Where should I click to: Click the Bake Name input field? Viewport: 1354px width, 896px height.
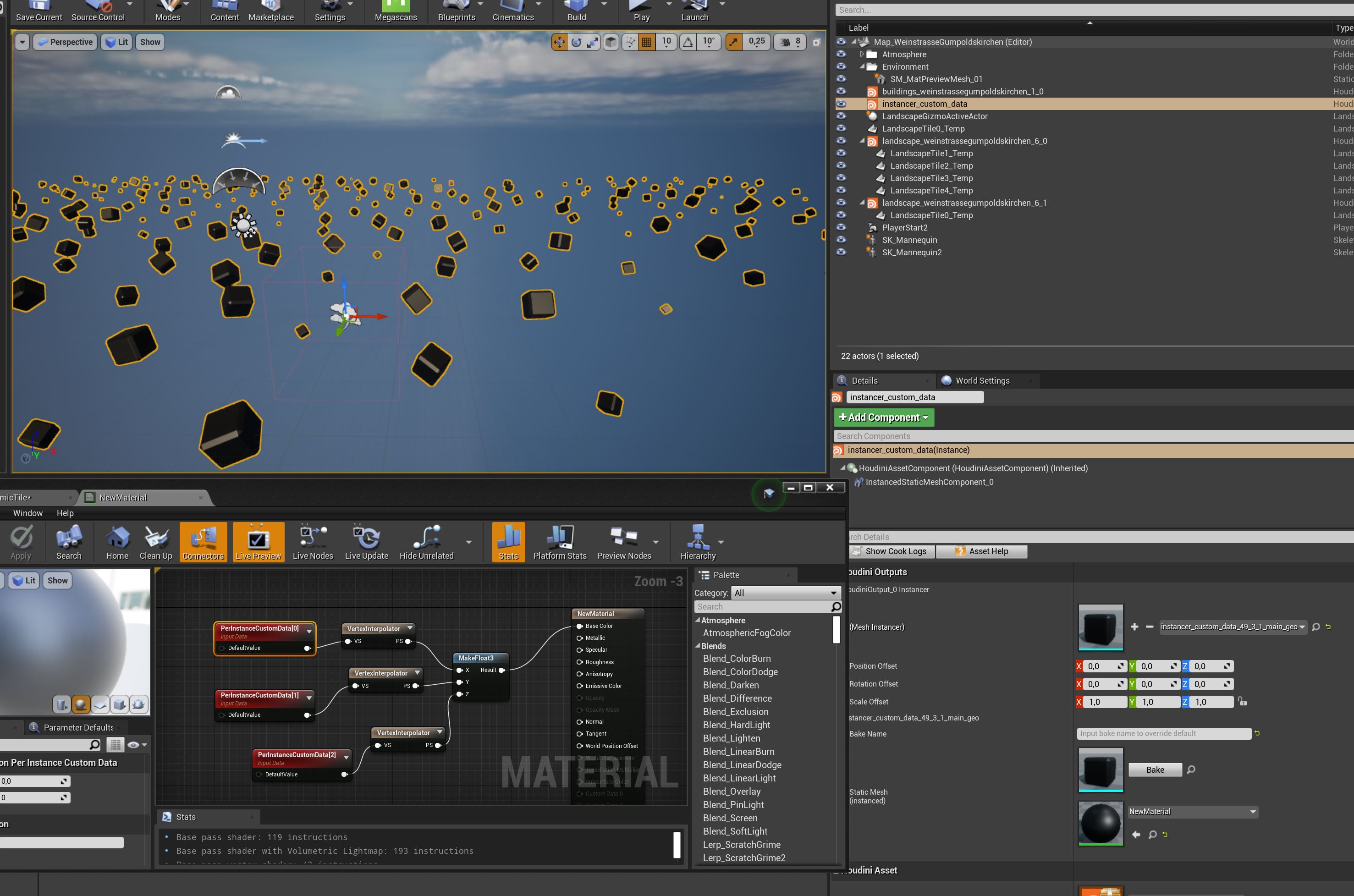pos(1164,733)
